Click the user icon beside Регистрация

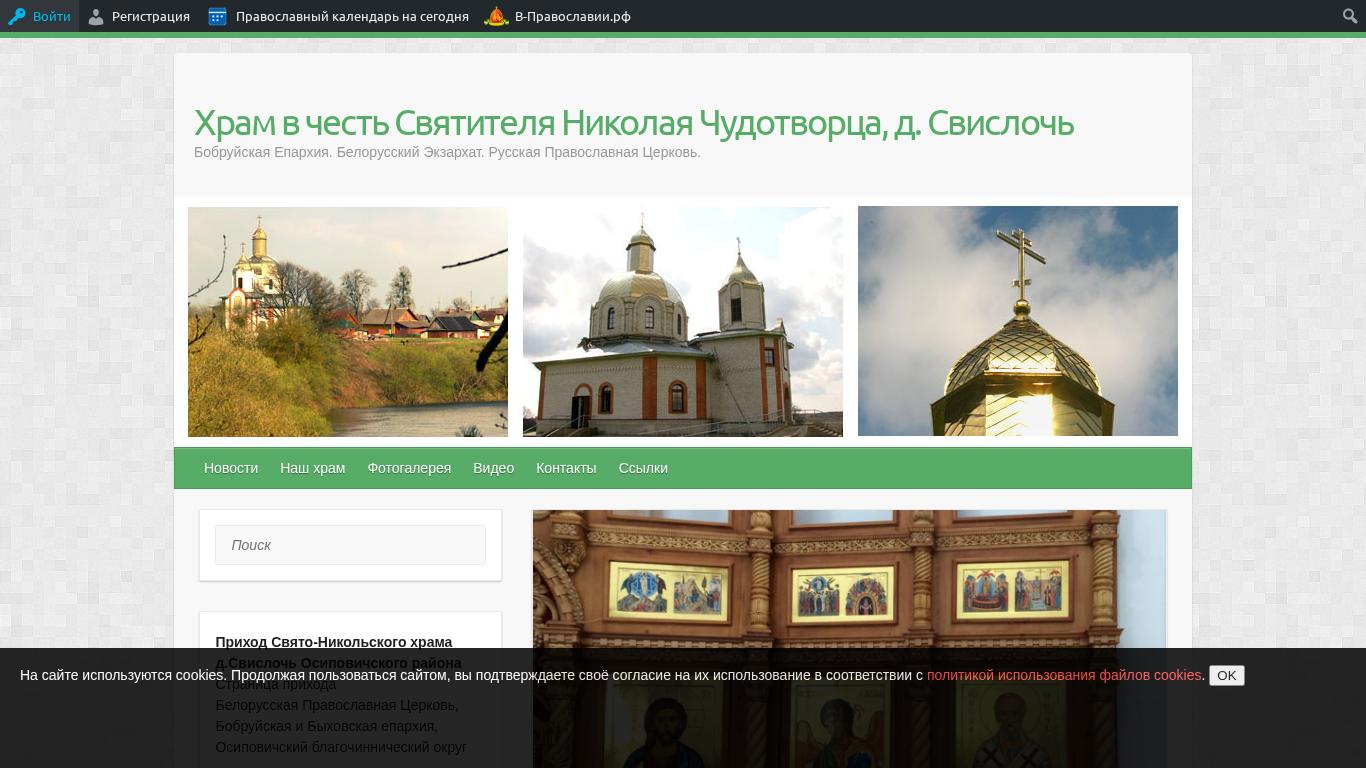coord(96,16)
